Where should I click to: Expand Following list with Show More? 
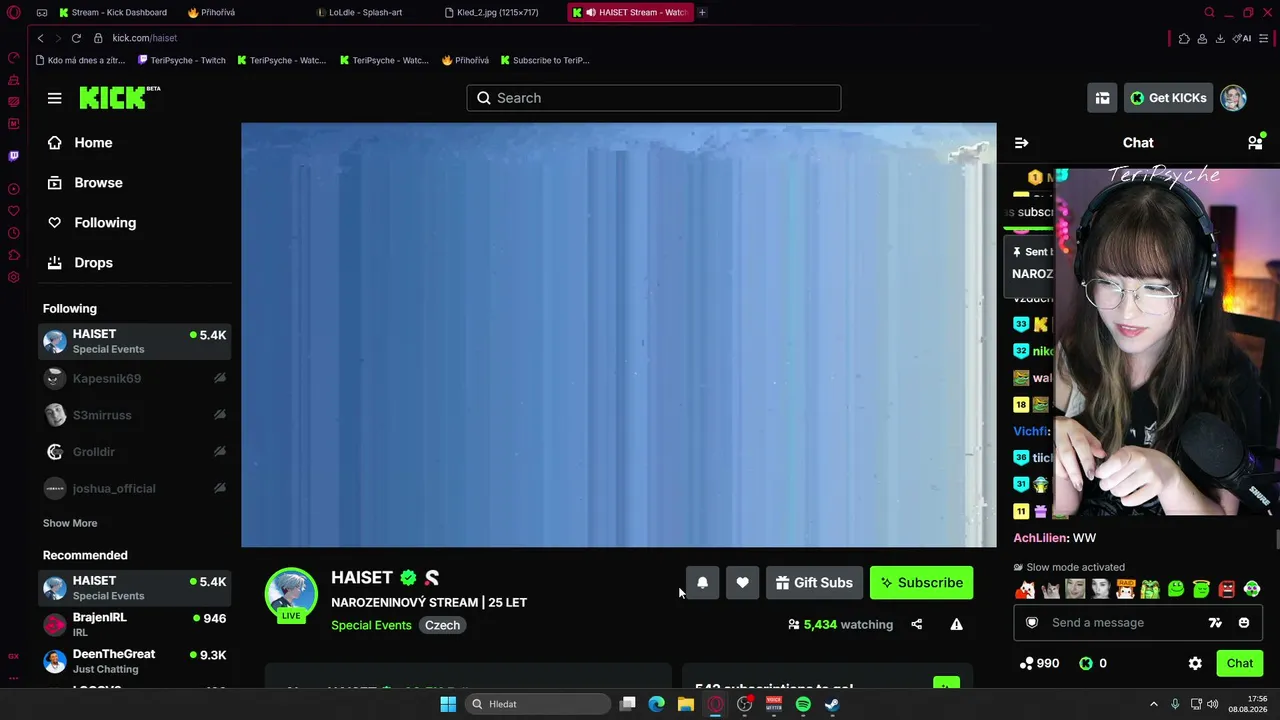tap(70, 523)
